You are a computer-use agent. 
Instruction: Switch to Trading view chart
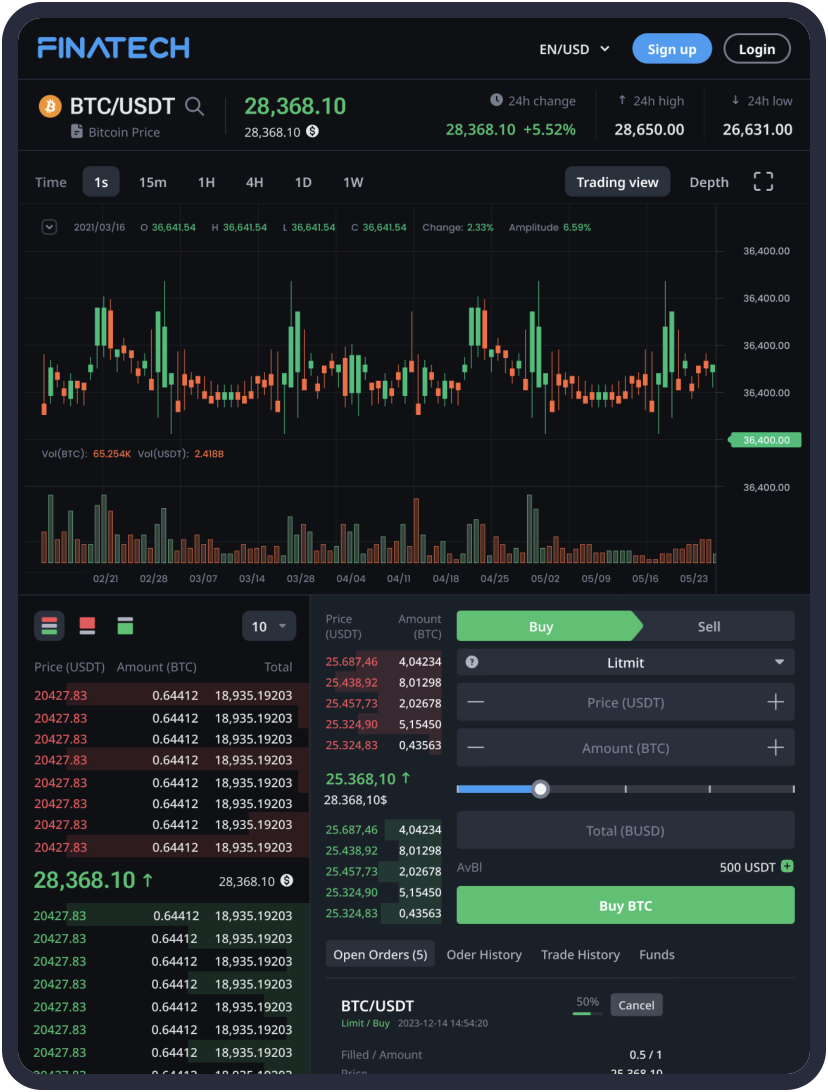coord(617,182)
